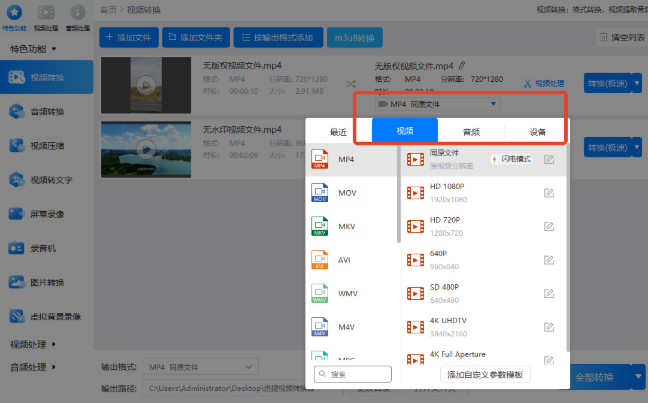Select 音频转换 in the sidebar
This screenshot has height=403, width=648.
47,112
